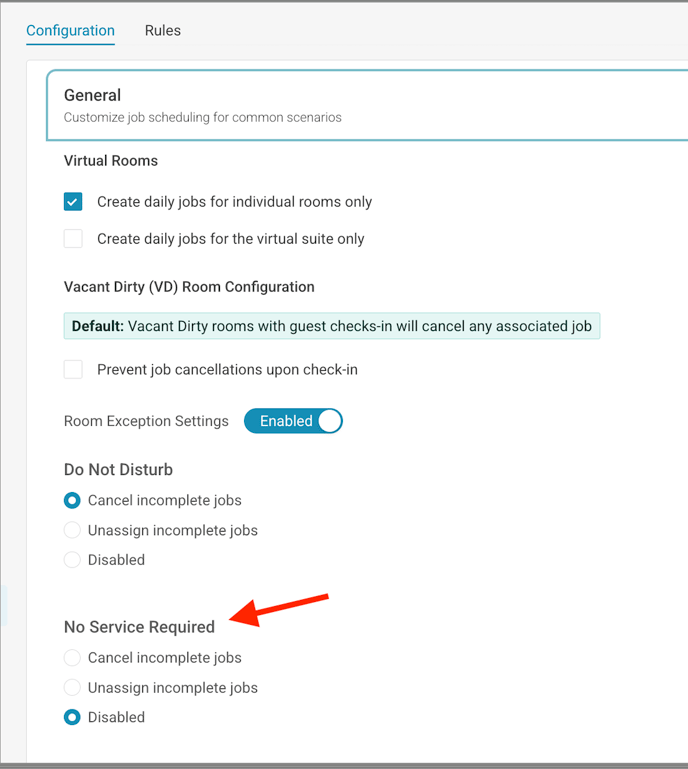The height and width of the screenshot is (769, 688).
Task: Choose Unassign incomplete jobs under No Service Required
Action: point(72,688)
